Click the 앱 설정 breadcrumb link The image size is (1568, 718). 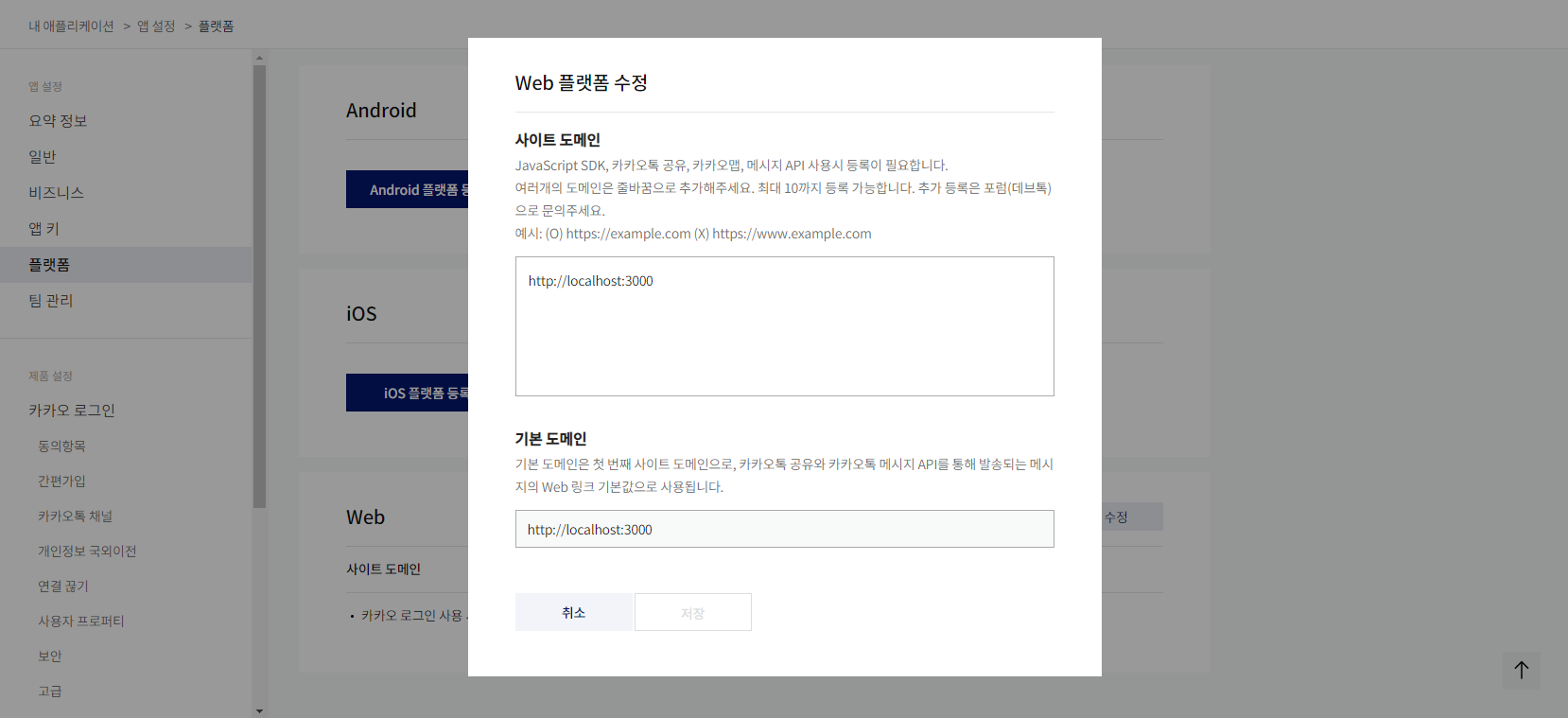coord(156,26)
